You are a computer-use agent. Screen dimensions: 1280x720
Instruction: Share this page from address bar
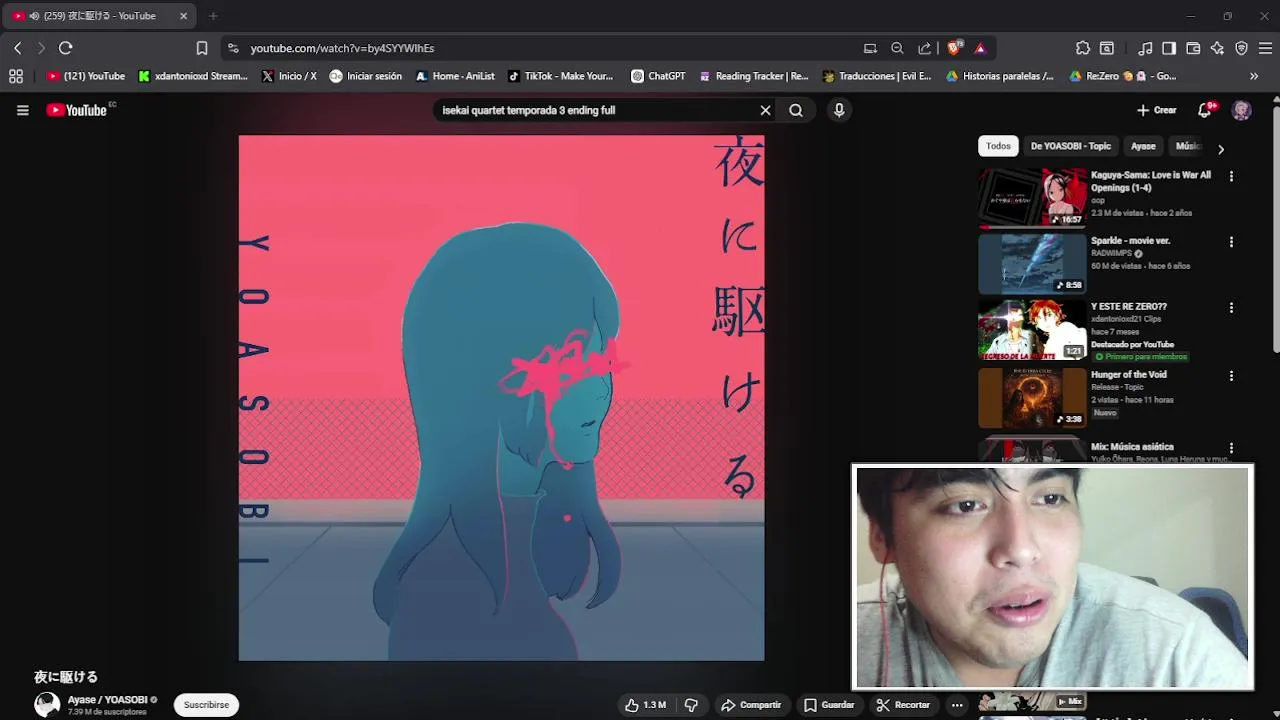(x=925, y=48)
